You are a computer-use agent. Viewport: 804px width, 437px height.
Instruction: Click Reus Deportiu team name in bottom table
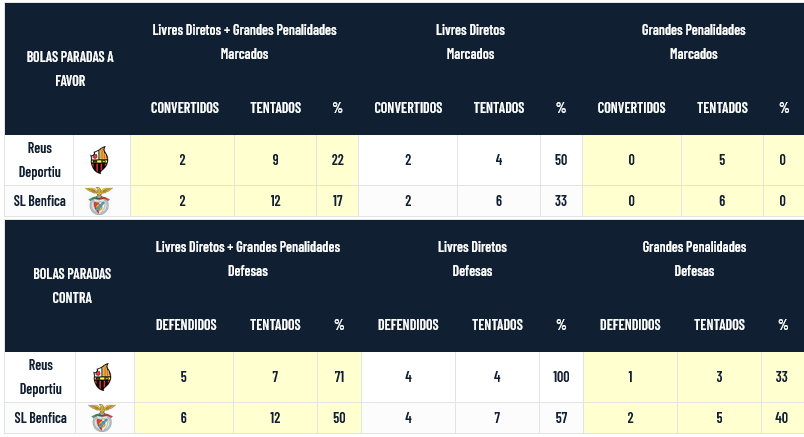(41, 377)
